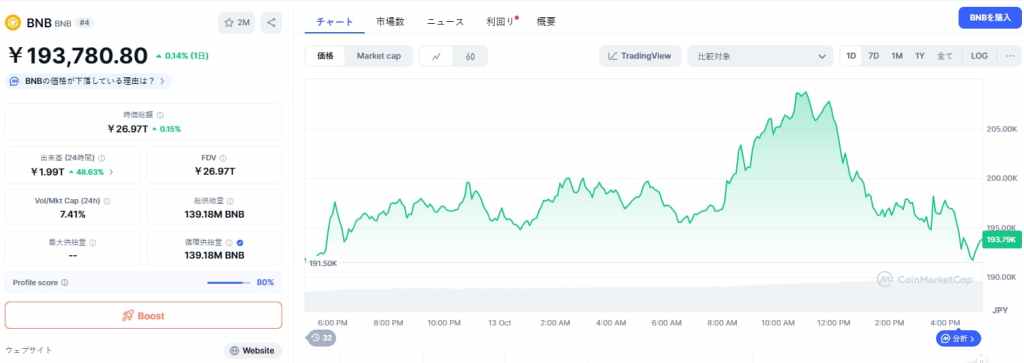This screenshot has width=1024, height=363.
Task: Click the rocket icon on Boost
Action: point(128,316)
